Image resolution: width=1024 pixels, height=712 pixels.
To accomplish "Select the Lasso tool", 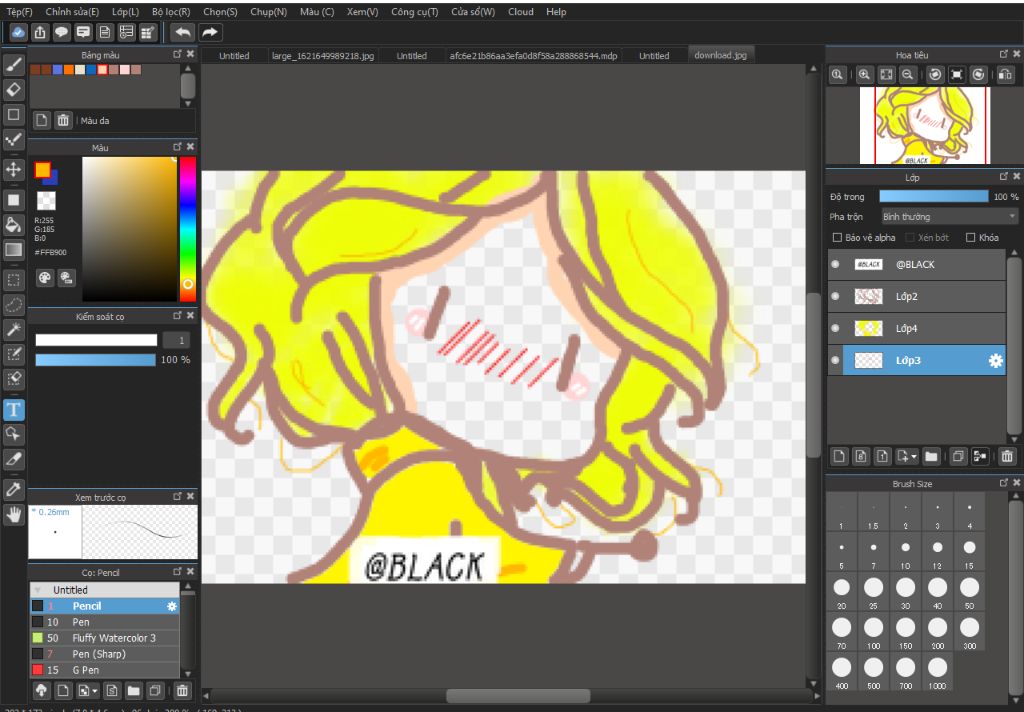I will click(14, 305).
